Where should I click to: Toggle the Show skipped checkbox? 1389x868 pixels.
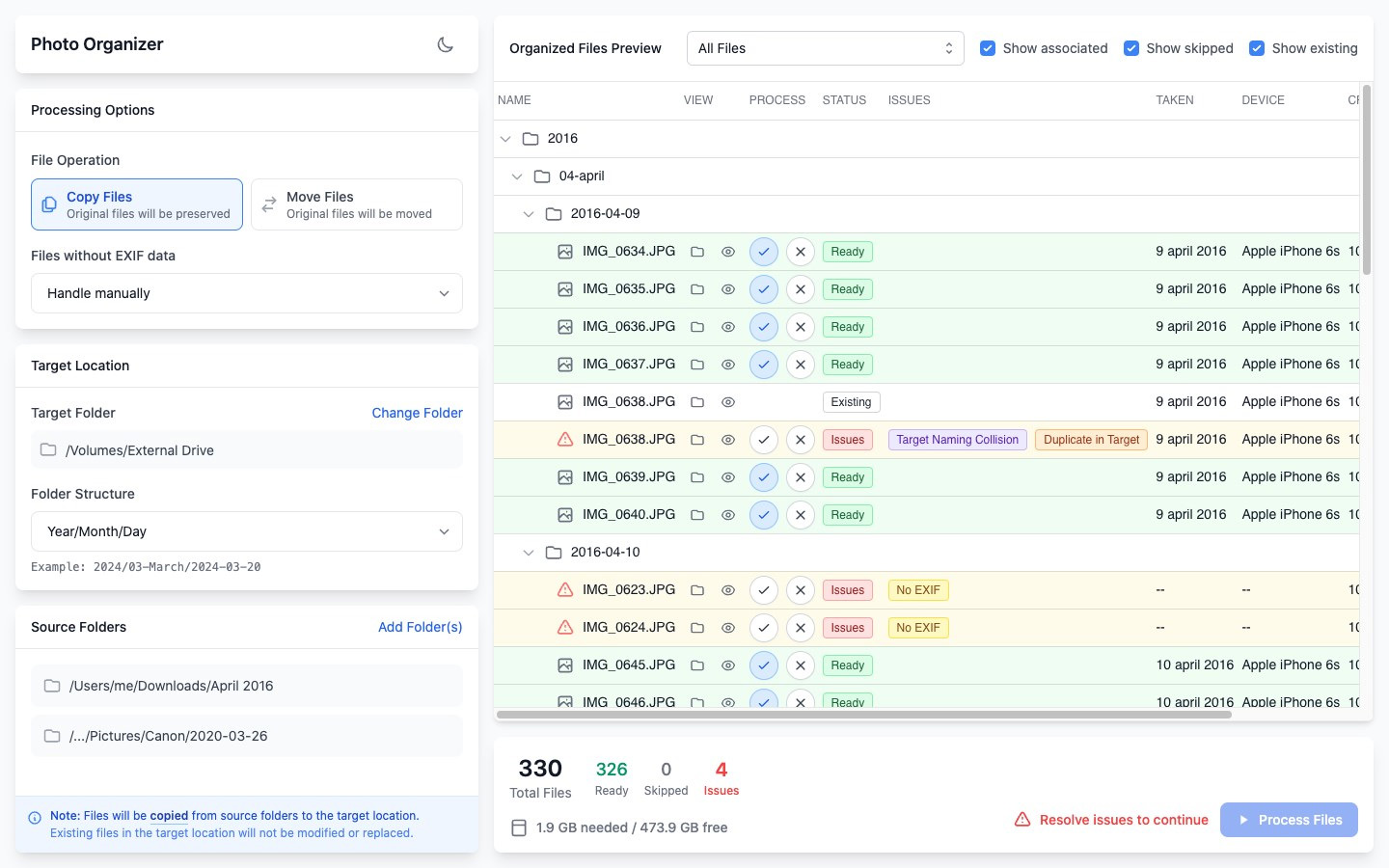(x=1131, y=48)
